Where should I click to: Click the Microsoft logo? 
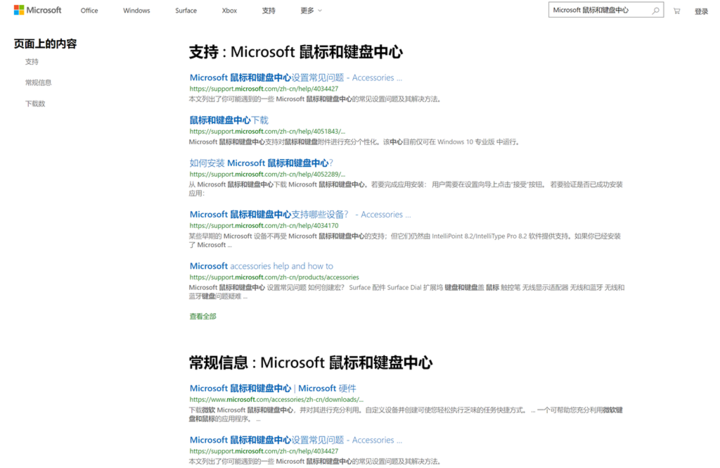point(38,10)
